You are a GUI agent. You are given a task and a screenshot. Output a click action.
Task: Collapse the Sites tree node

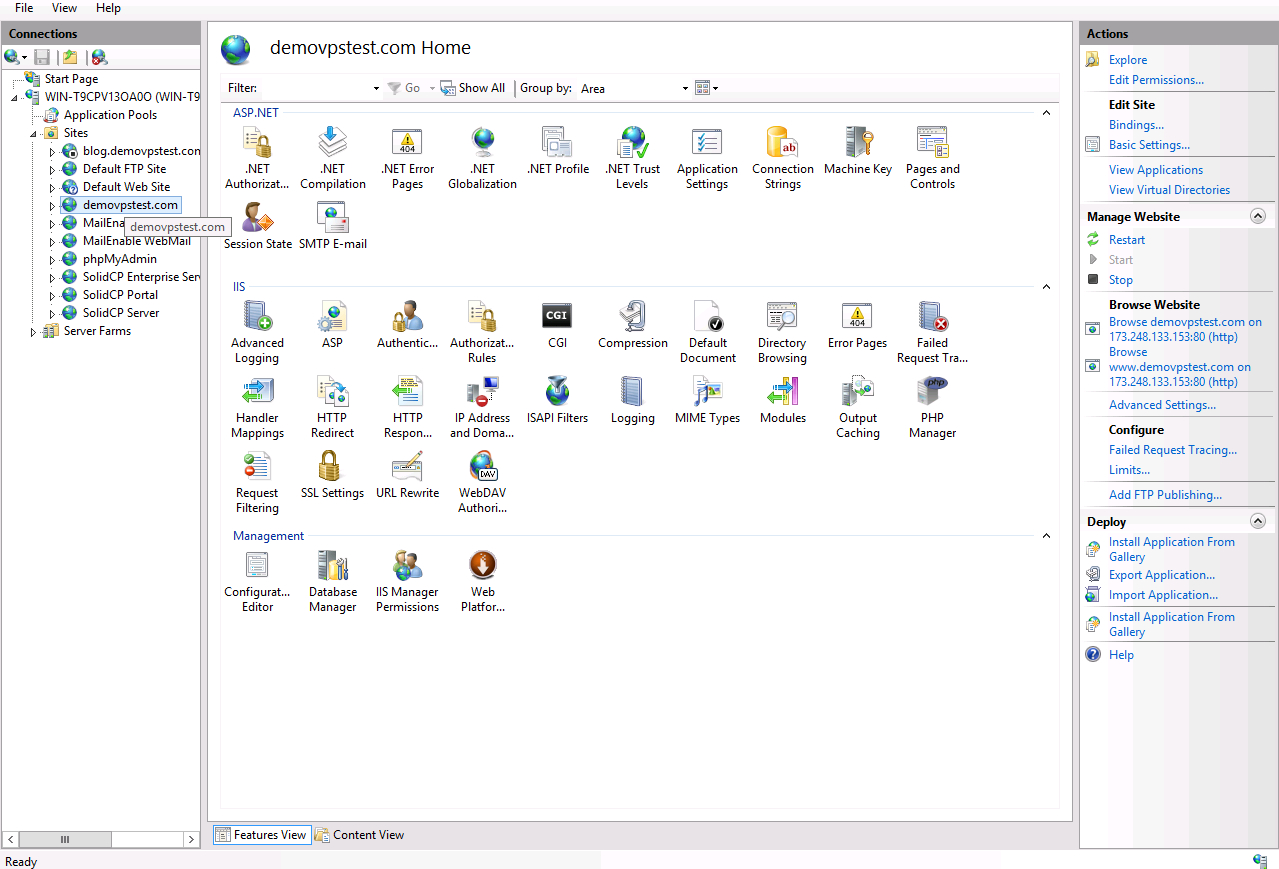click(34, 133)
